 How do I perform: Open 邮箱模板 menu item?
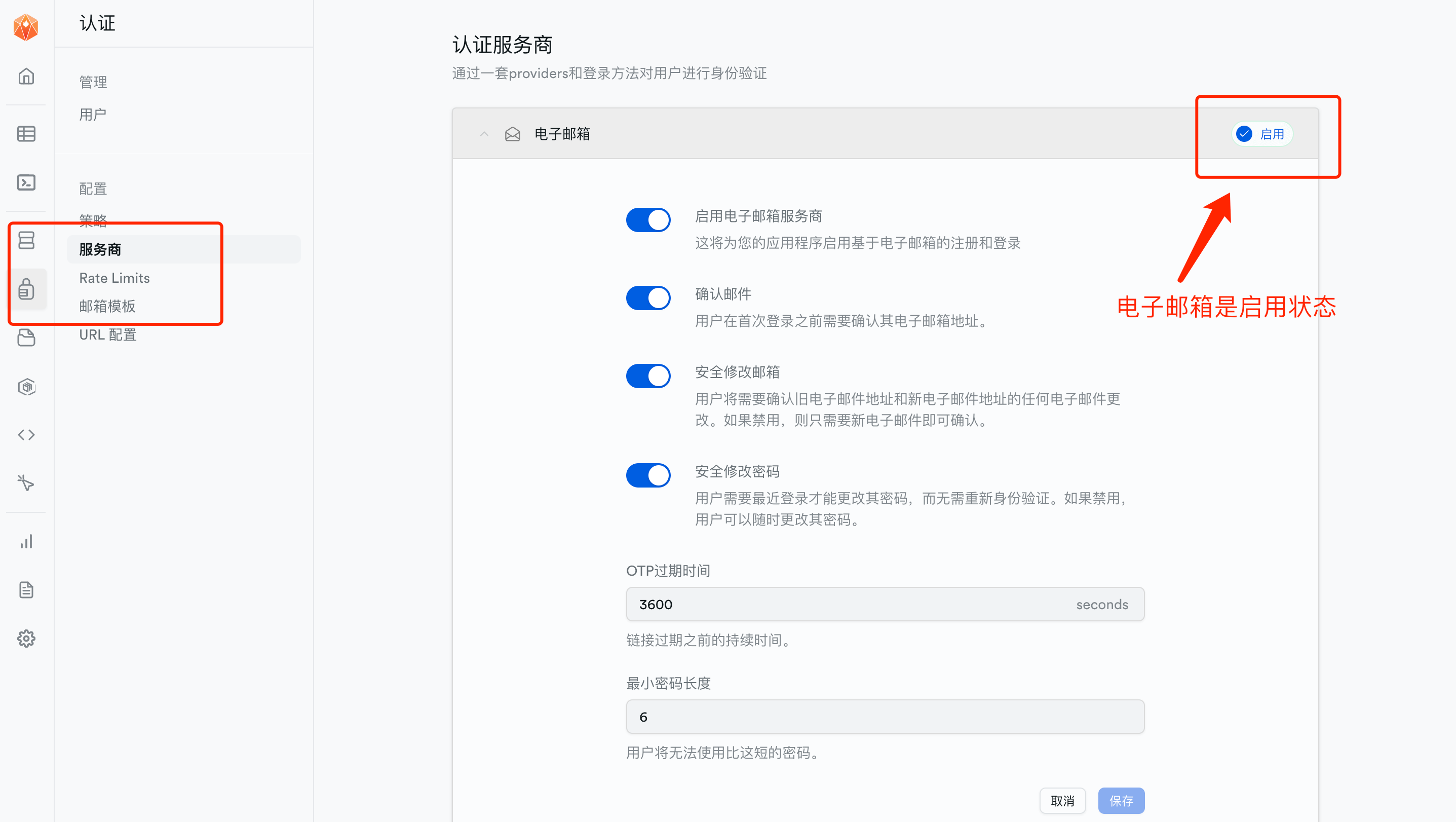click(x=107, y=307)
